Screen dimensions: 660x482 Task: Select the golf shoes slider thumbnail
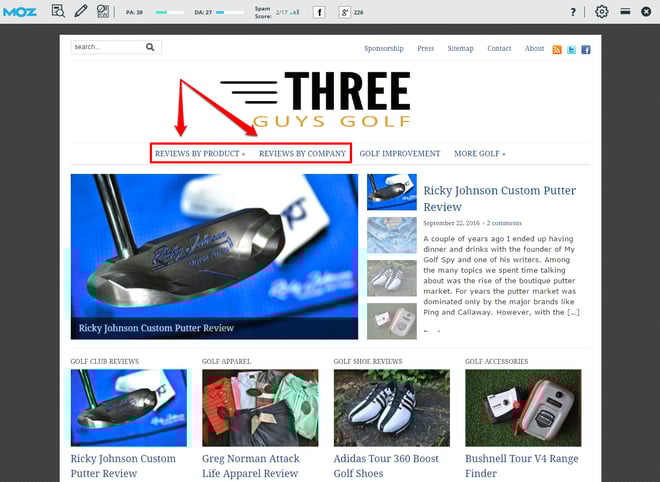(x=392, y=278)
